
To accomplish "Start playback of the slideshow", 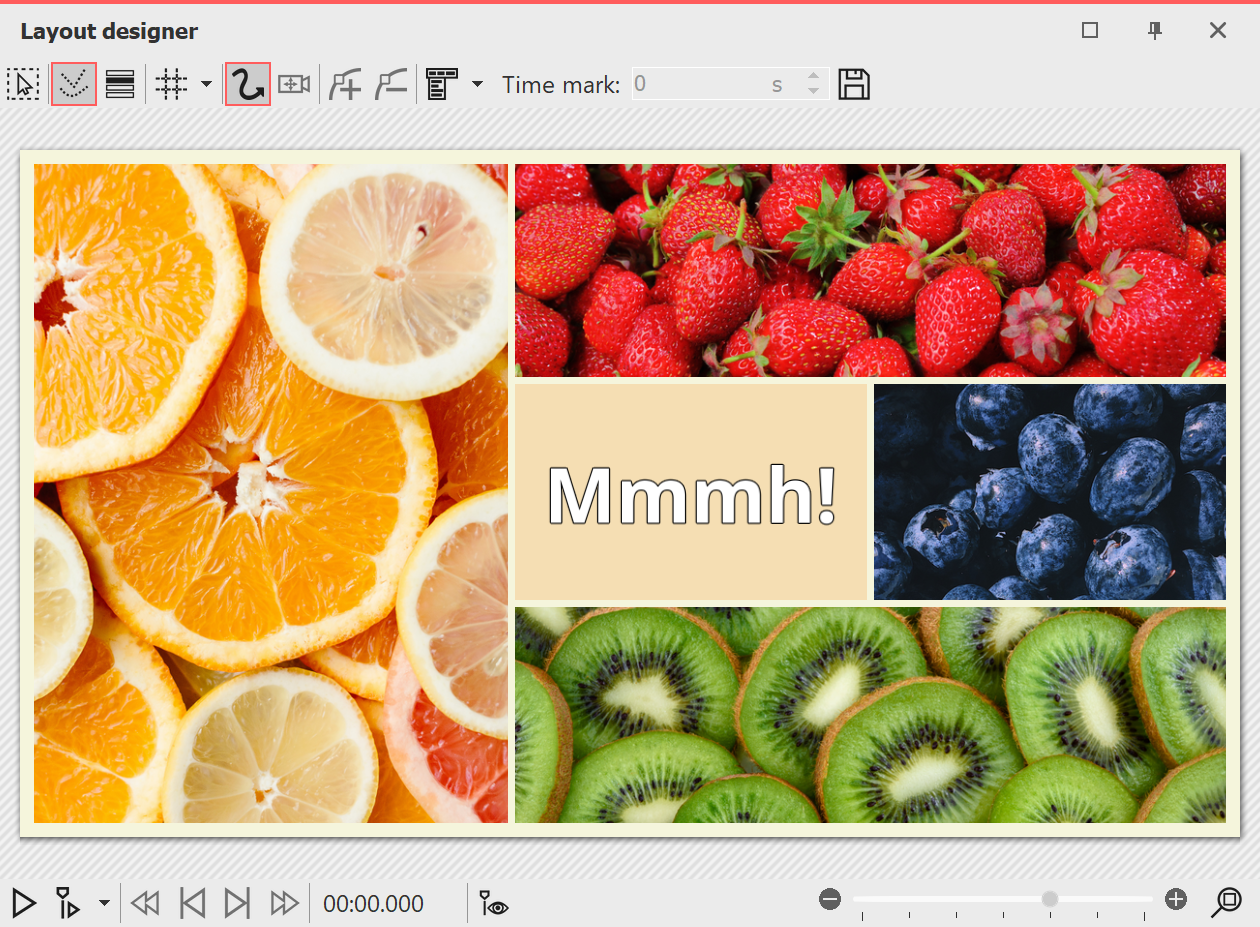I will point(22,903).
